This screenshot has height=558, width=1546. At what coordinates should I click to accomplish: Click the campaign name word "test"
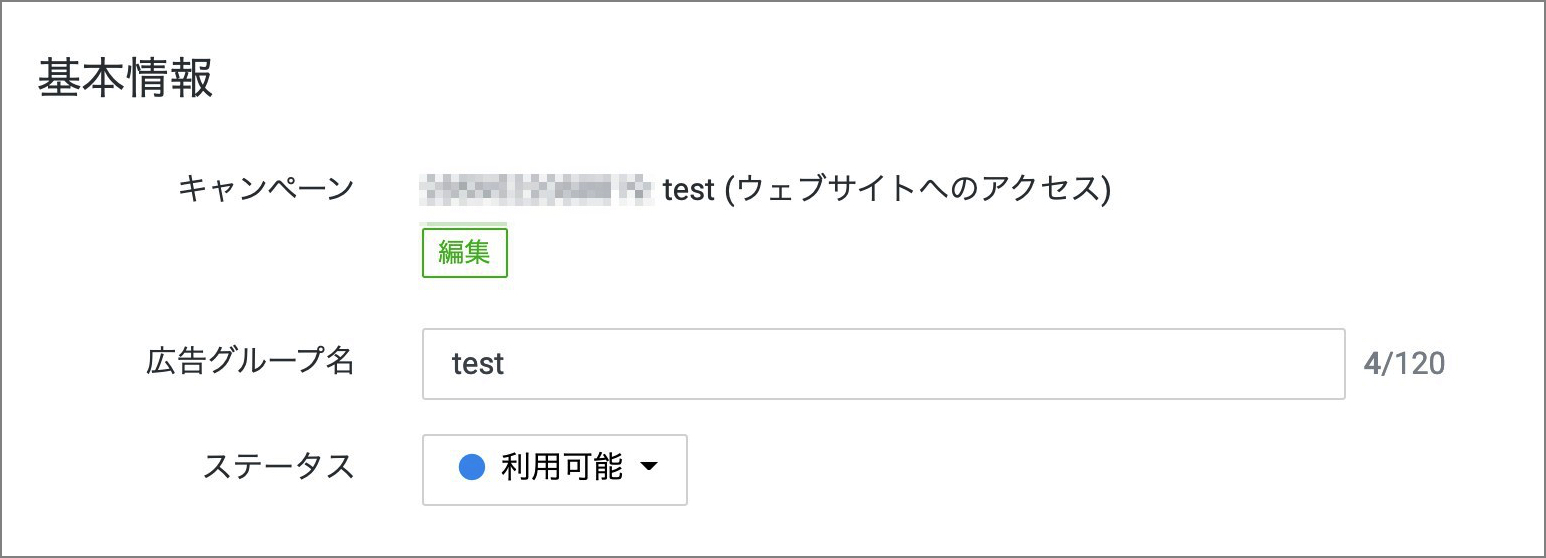click(x=688, y=189)
